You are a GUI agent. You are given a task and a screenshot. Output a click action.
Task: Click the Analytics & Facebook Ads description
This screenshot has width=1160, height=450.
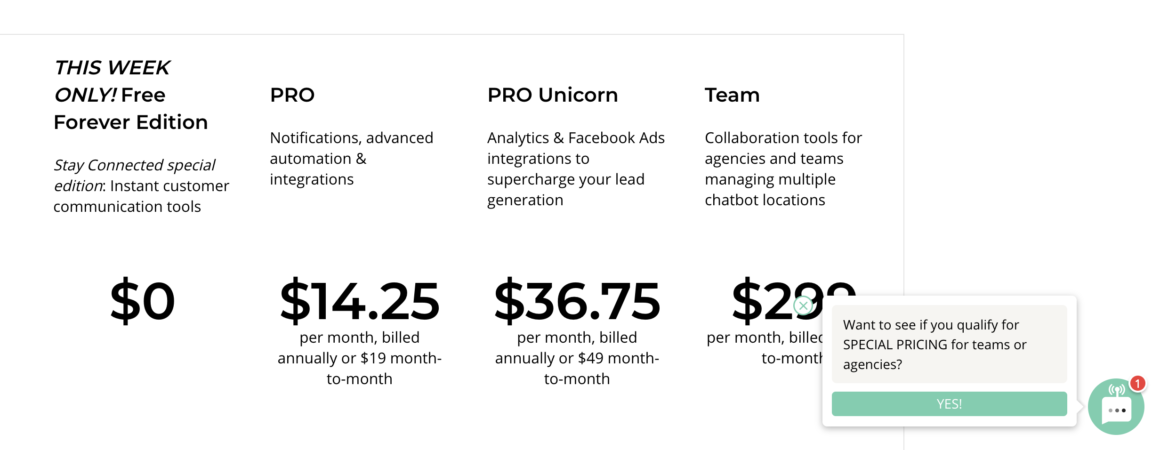click(576, 169)
